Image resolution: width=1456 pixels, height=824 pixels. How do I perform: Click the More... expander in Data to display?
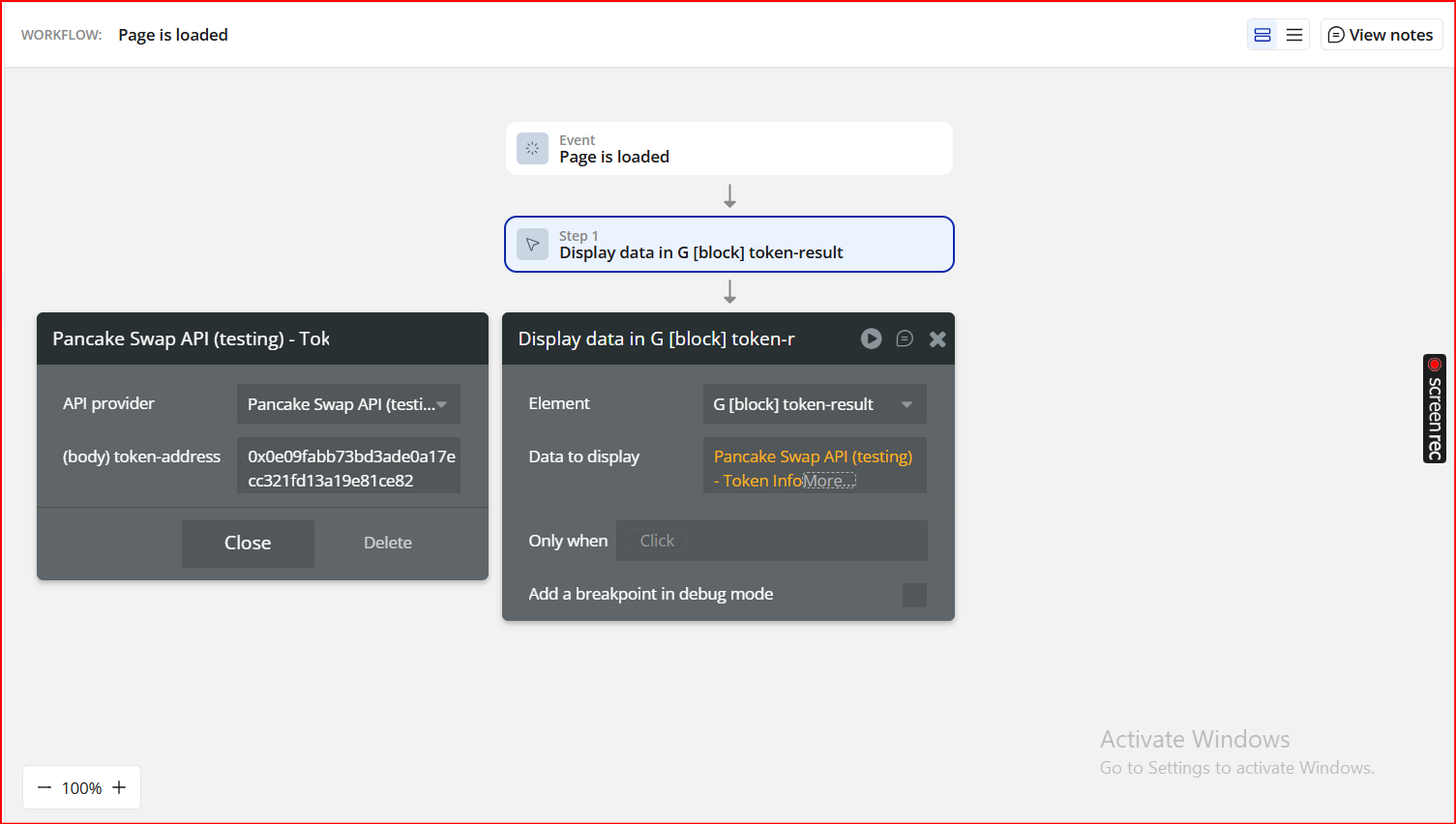pyautogui.click(x=829, y=481)
